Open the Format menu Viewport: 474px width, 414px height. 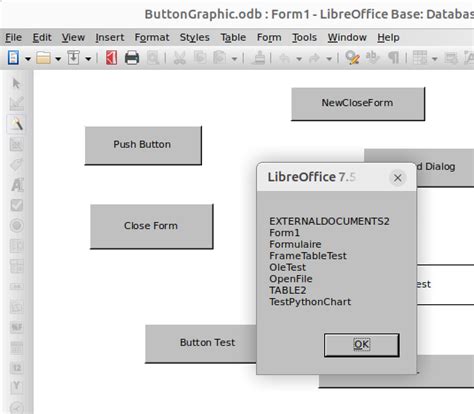click(152, 37)
